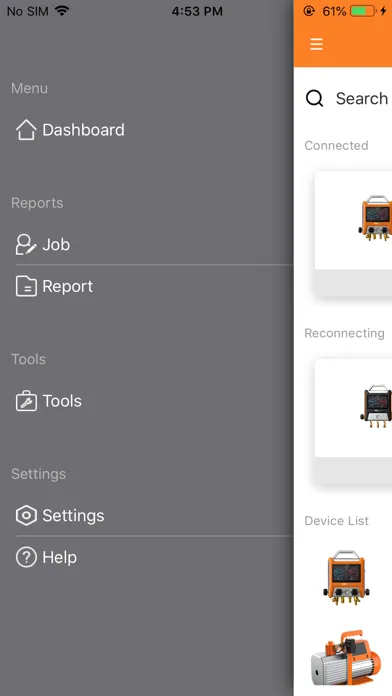The height and width of the screenshot is (696, 392).
Task: Open Tools from the side menu
Action: click(x=154, y=401)
